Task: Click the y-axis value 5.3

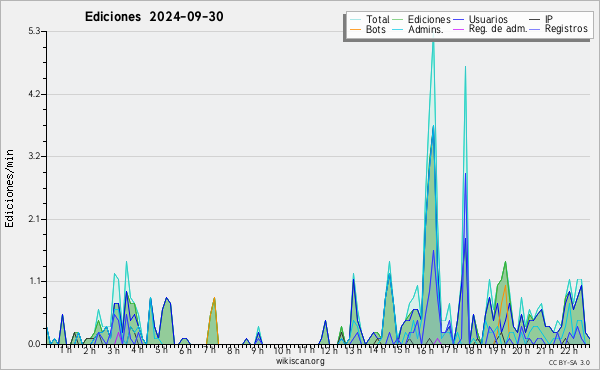Action: pos(34,31)
